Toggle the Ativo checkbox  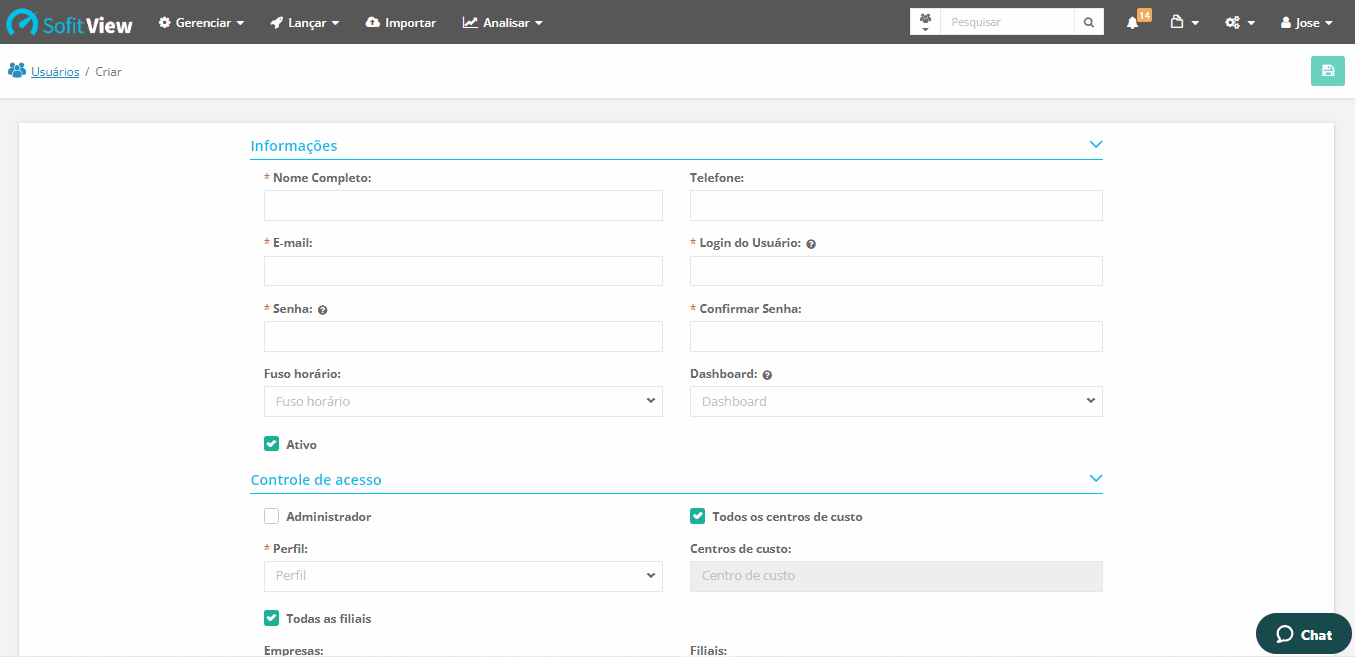pyautogui.click(x=271, y=443)
